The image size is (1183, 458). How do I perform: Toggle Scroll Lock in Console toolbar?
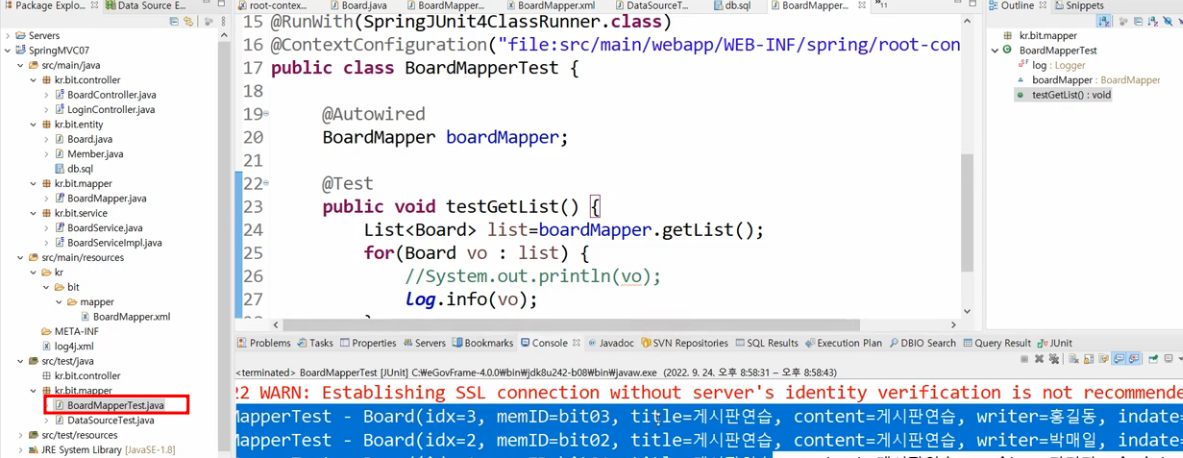pos(1089,359)
